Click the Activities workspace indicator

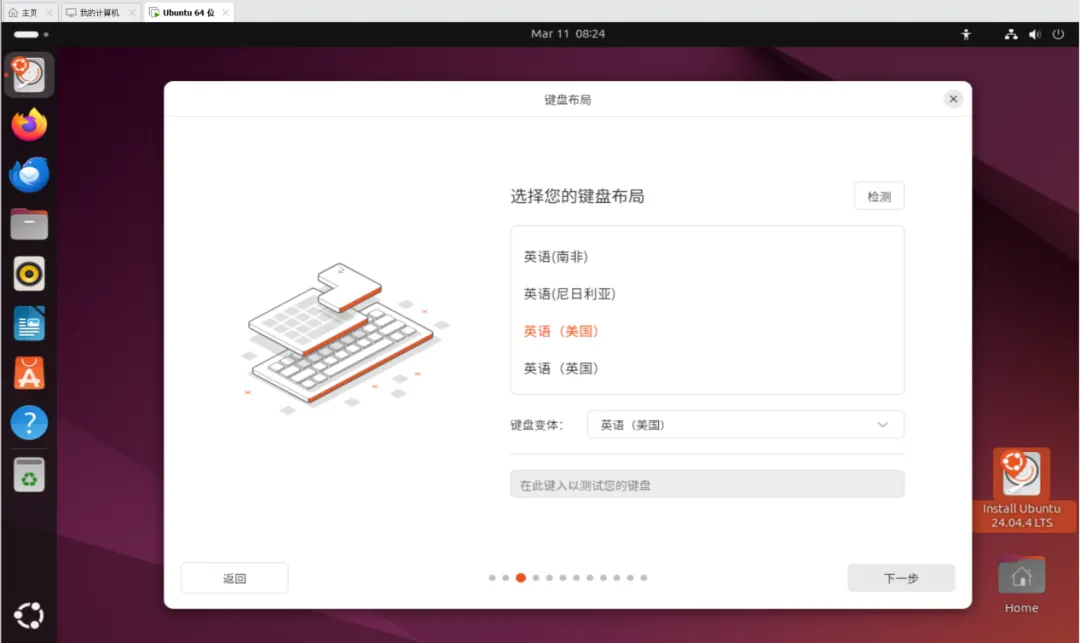(x=31, y=34)
